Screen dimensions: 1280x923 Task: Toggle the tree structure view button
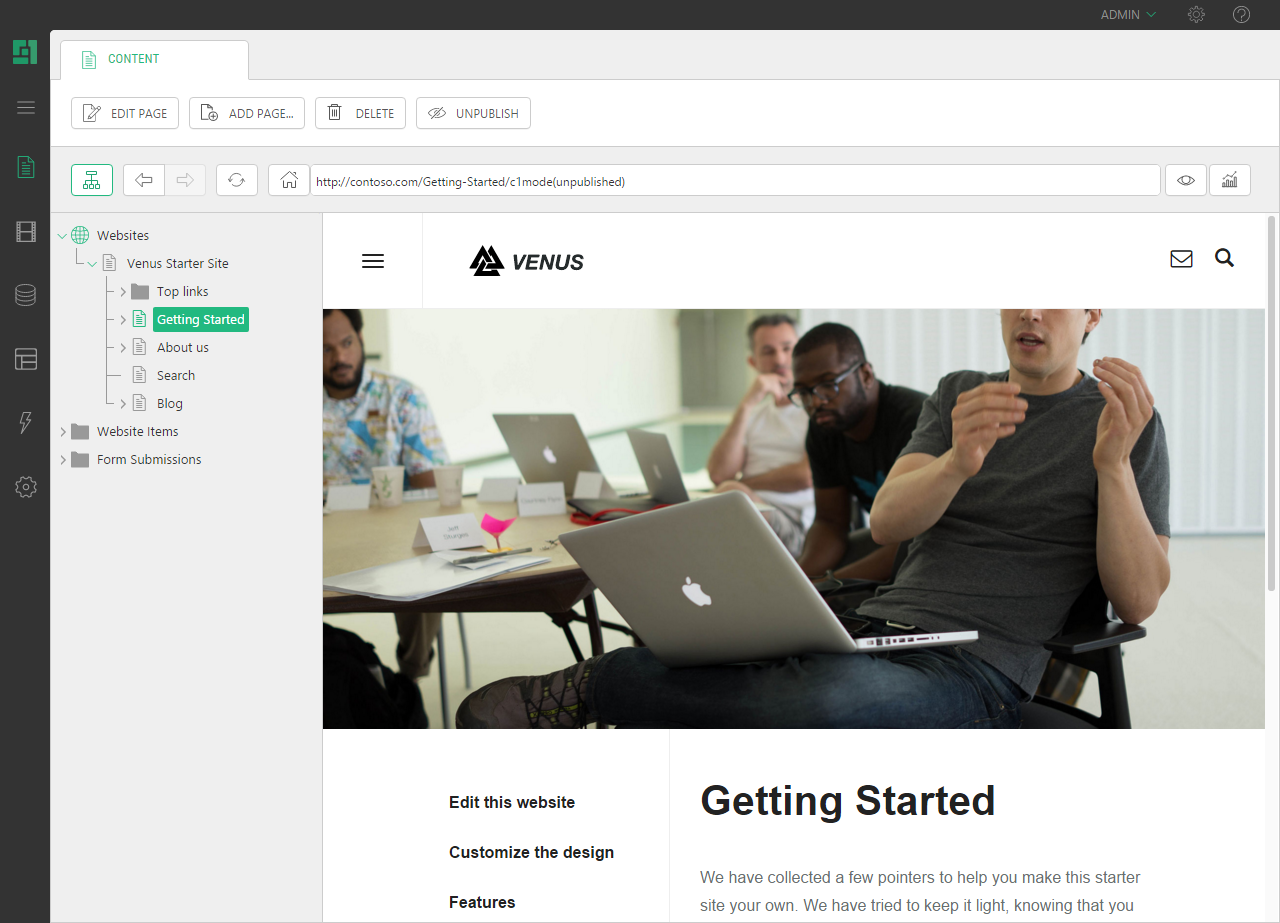pos(92,180)
